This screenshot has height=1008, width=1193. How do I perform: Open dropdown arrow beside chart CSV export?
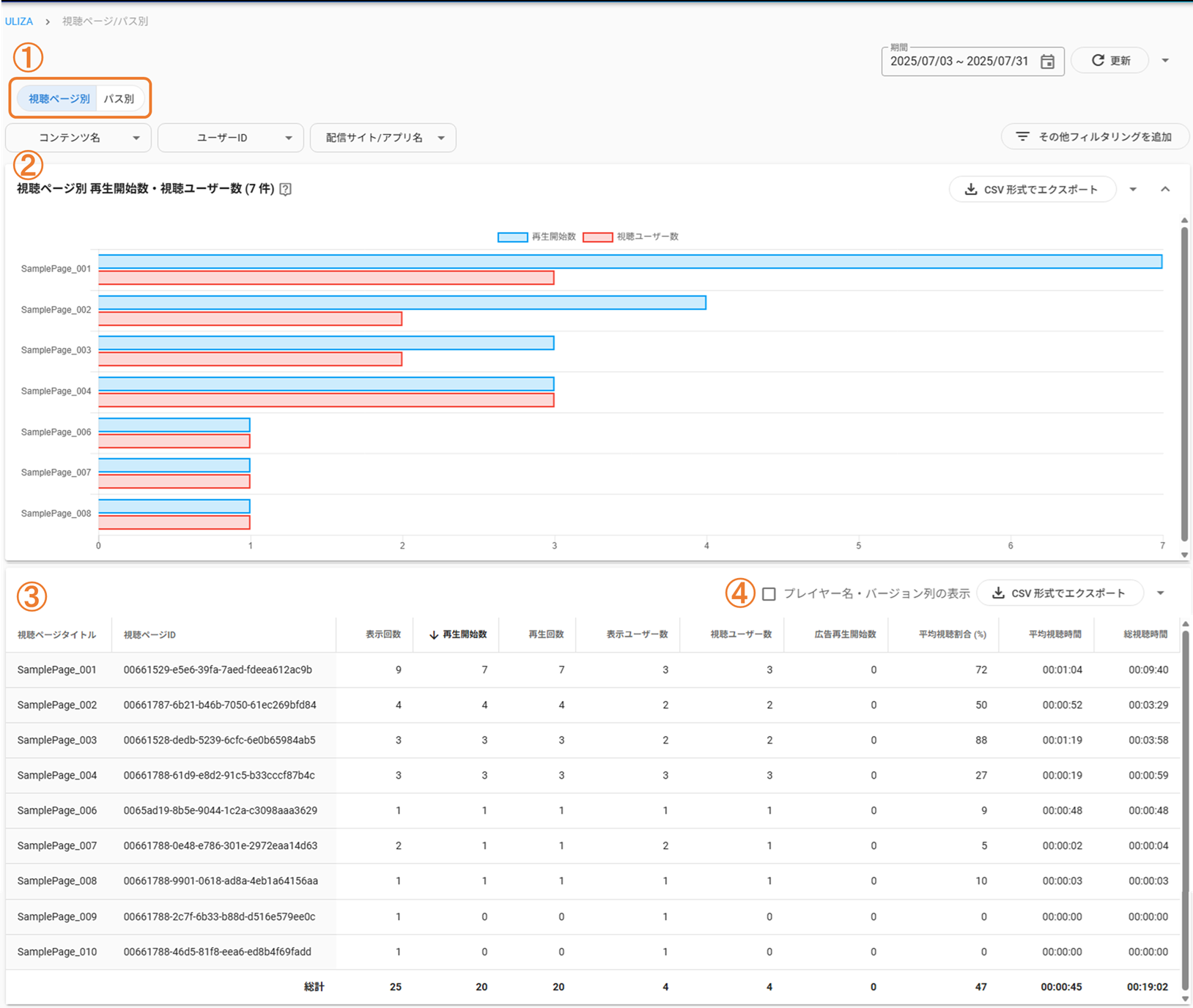coord(1133,190)
